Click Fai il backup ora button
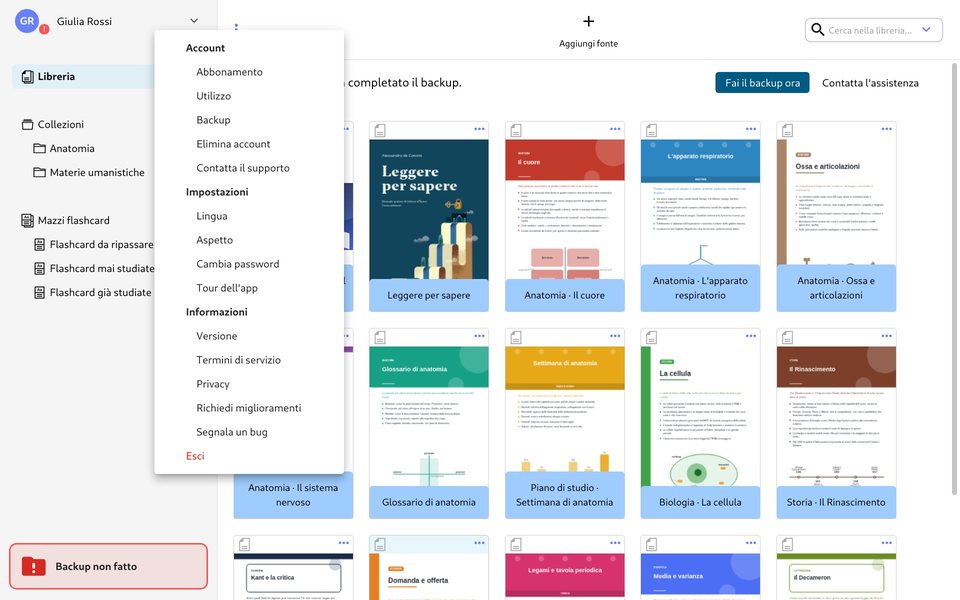The width and height of the screenshot is (960, 600). [x=762, y=83]
